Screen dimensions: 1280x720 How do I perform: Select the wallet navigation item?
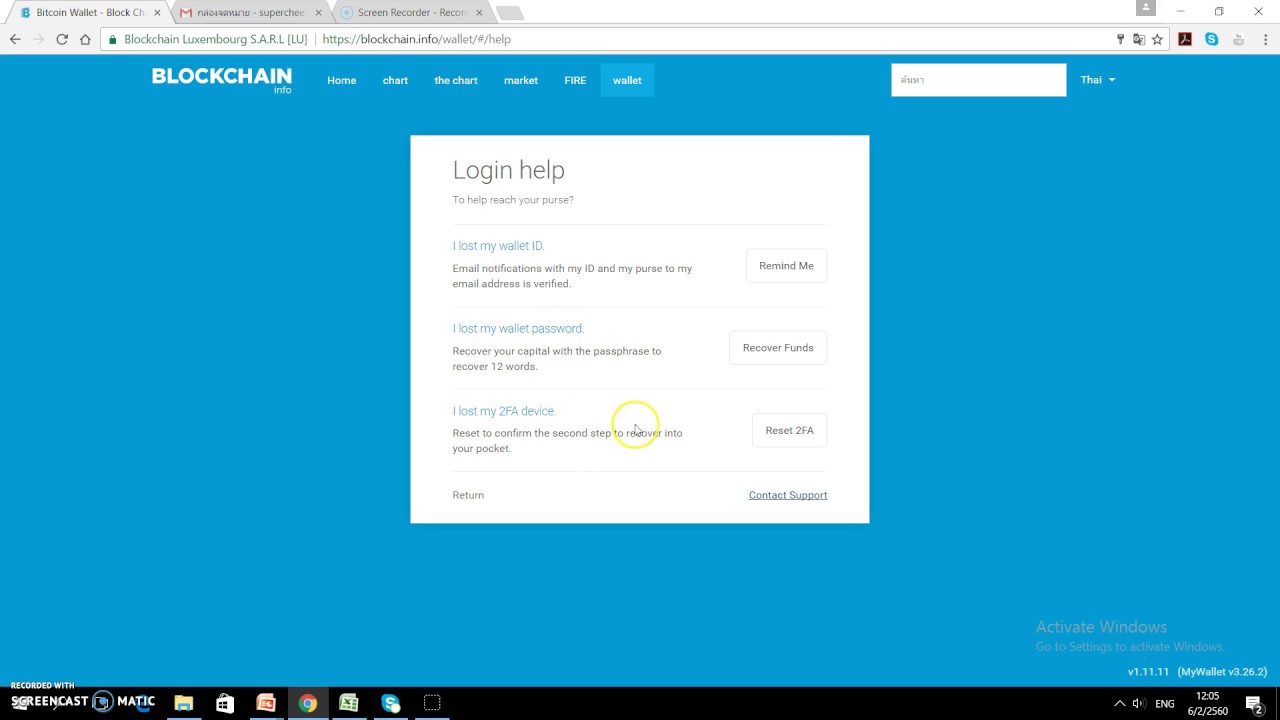point(627,80)
